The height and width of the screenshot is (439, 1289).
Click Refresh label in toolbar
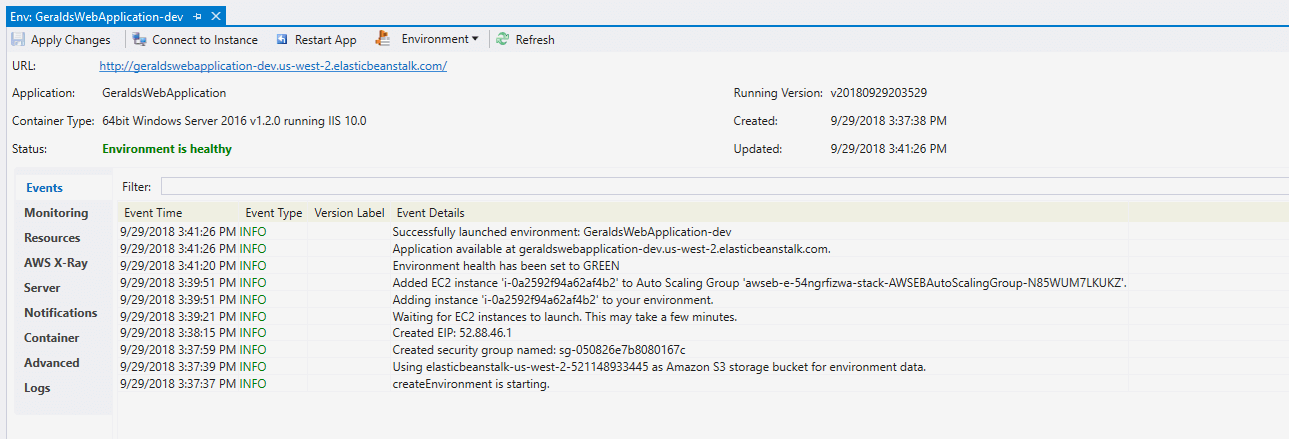tap(535, 40)
